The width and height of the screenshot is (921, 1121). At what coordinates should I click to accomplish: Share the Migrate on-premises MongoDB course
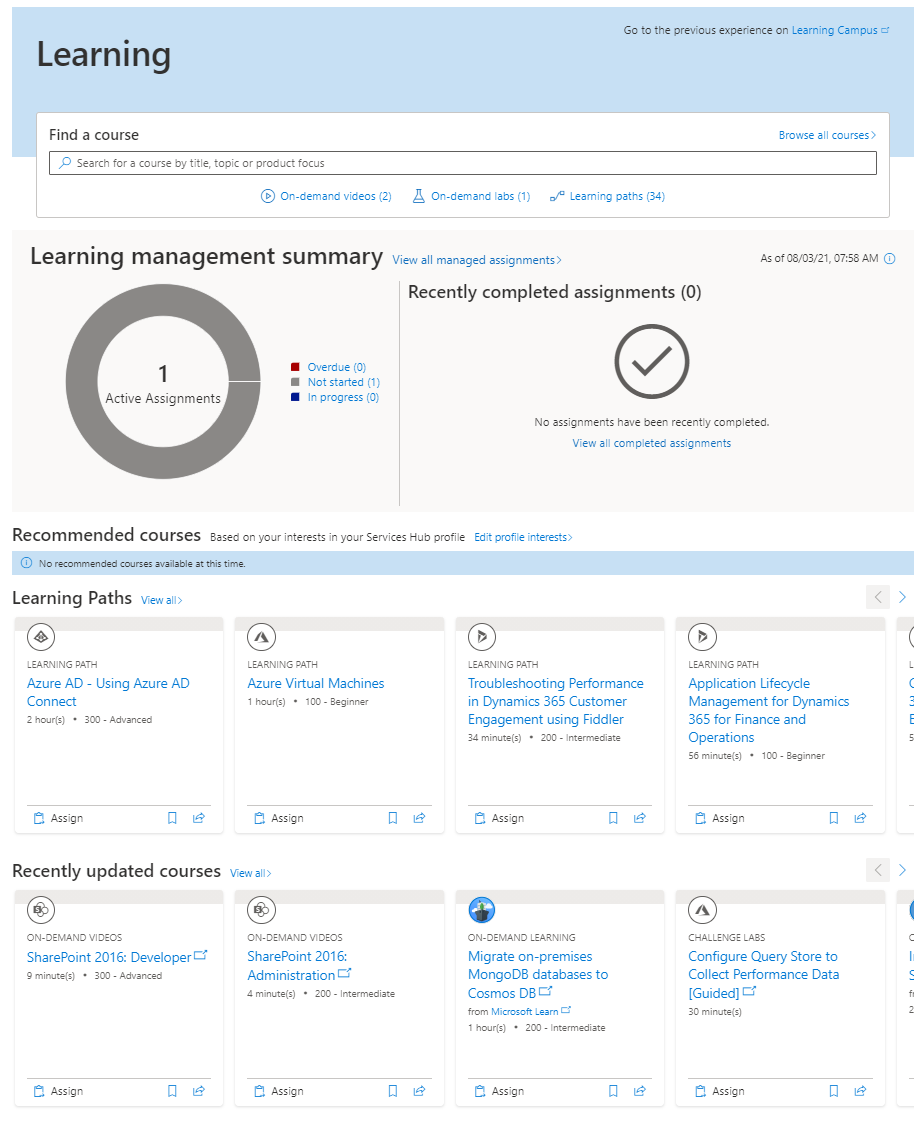click(x=640, y=1091)
